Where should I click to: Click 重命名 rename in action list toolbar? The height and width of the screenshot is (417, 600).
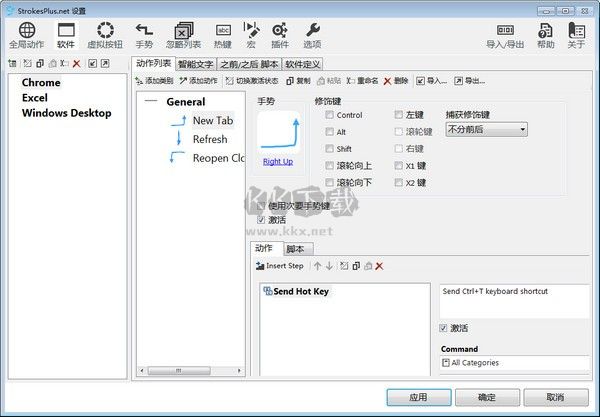362,81
